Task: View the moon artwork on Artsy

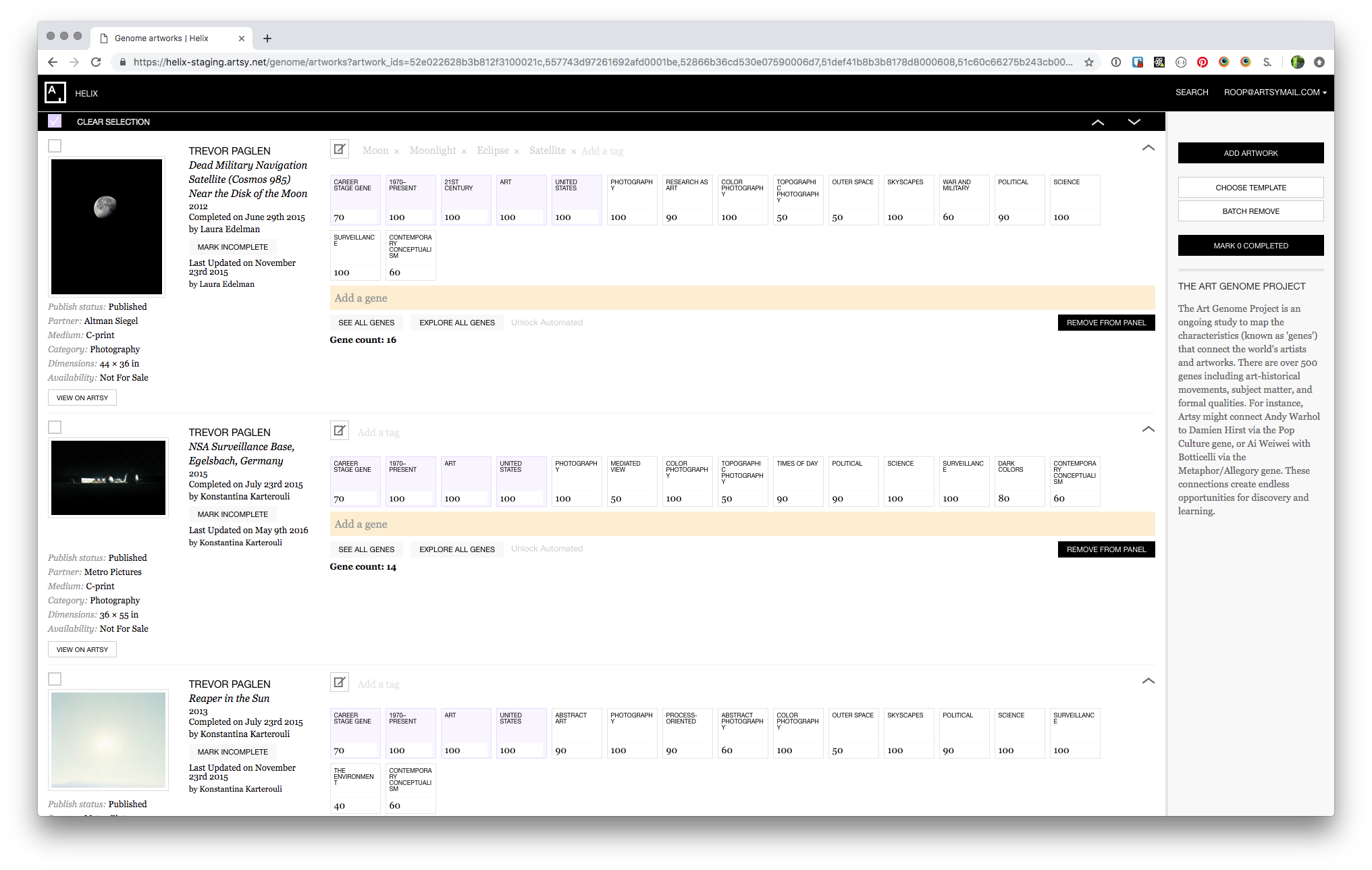Action: [x=82, y=398]
